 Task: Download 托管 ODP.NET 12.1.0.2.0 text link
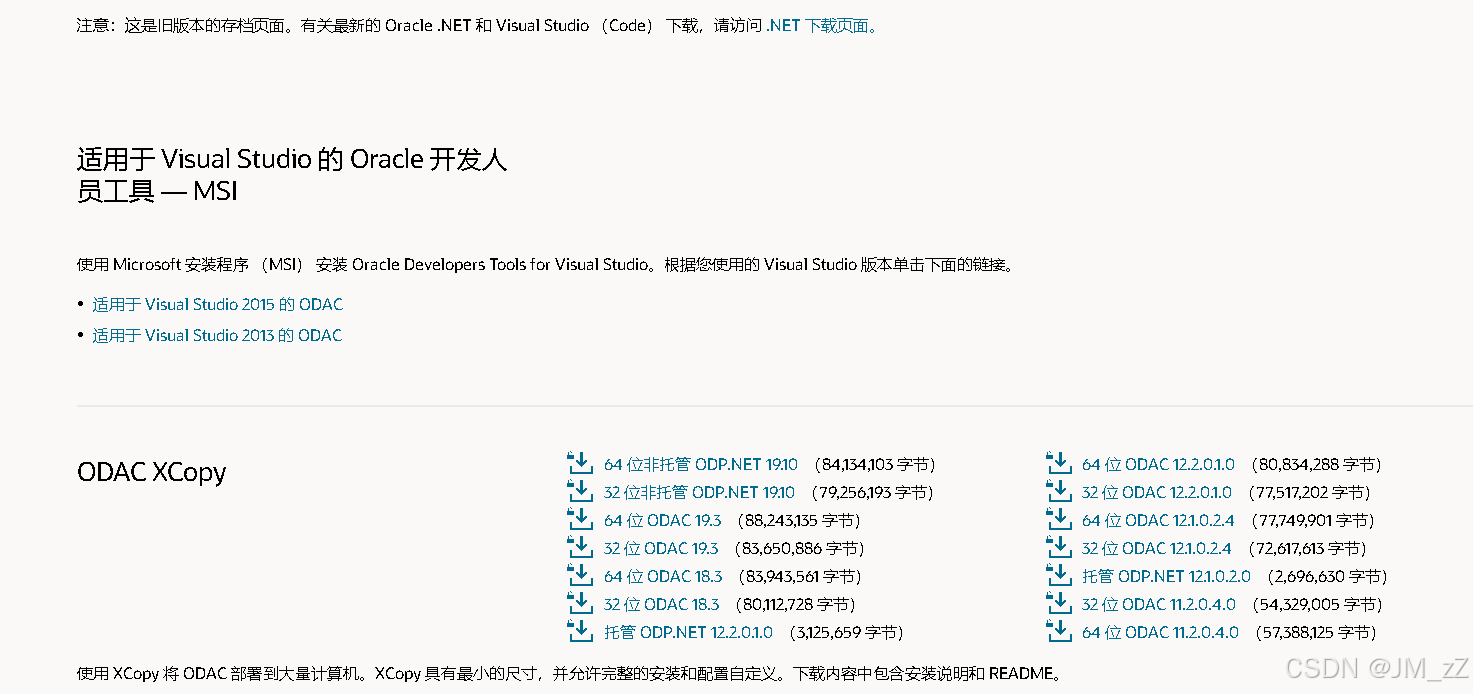click(x=1166, y=576)
